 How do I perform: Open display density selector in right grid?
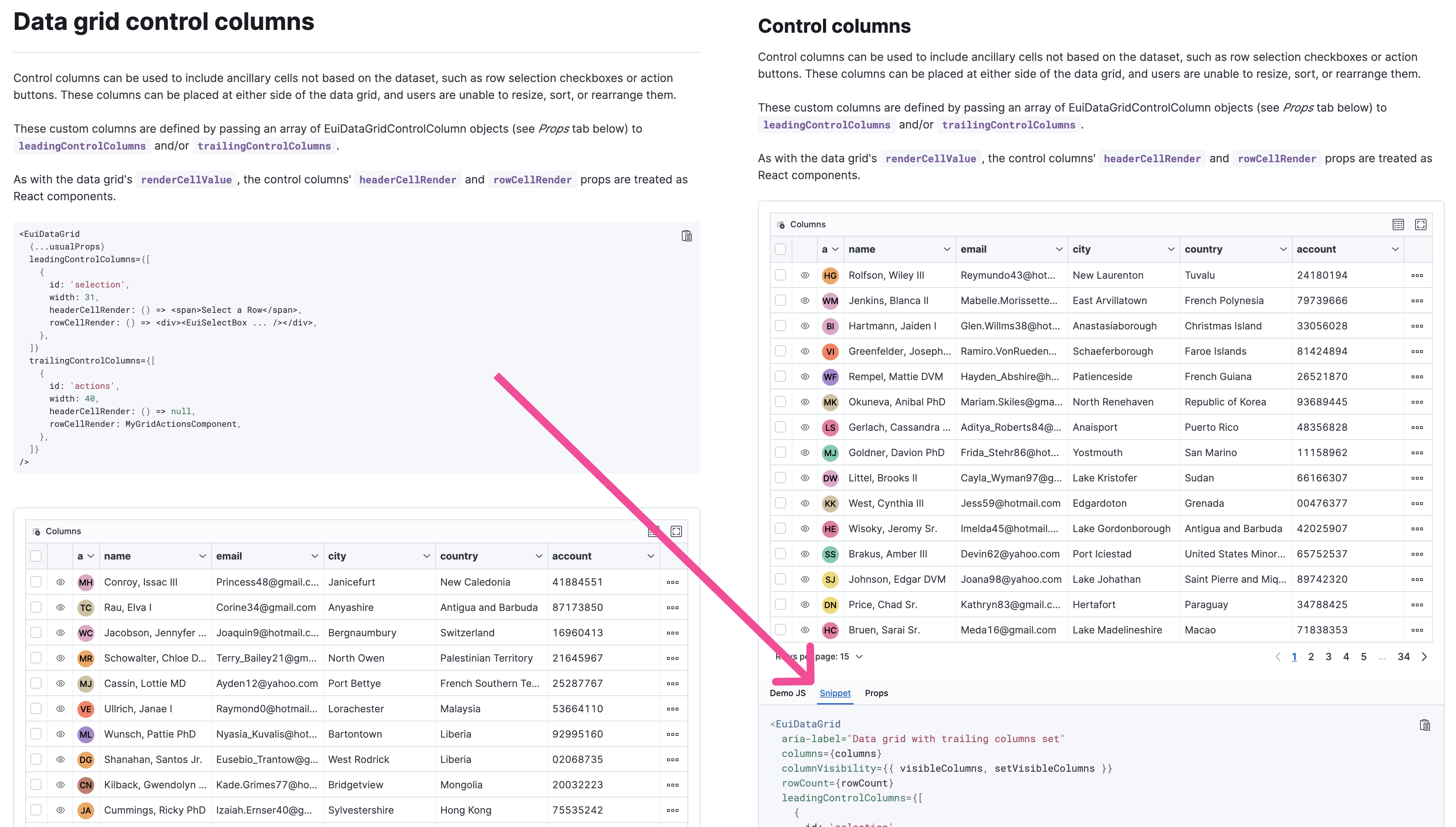tap(1398, 225)
